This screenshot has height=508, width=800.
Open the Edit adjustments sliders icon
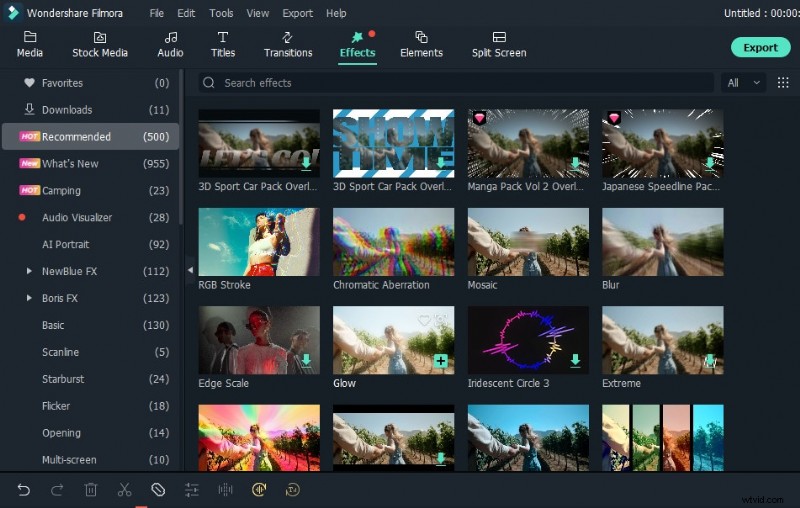click(x=192, y=490)
